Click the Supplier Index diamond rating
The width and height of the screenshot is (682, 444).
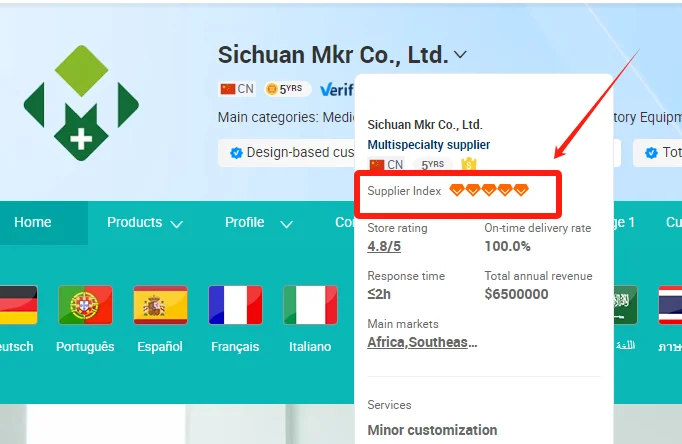click(488, 190)
